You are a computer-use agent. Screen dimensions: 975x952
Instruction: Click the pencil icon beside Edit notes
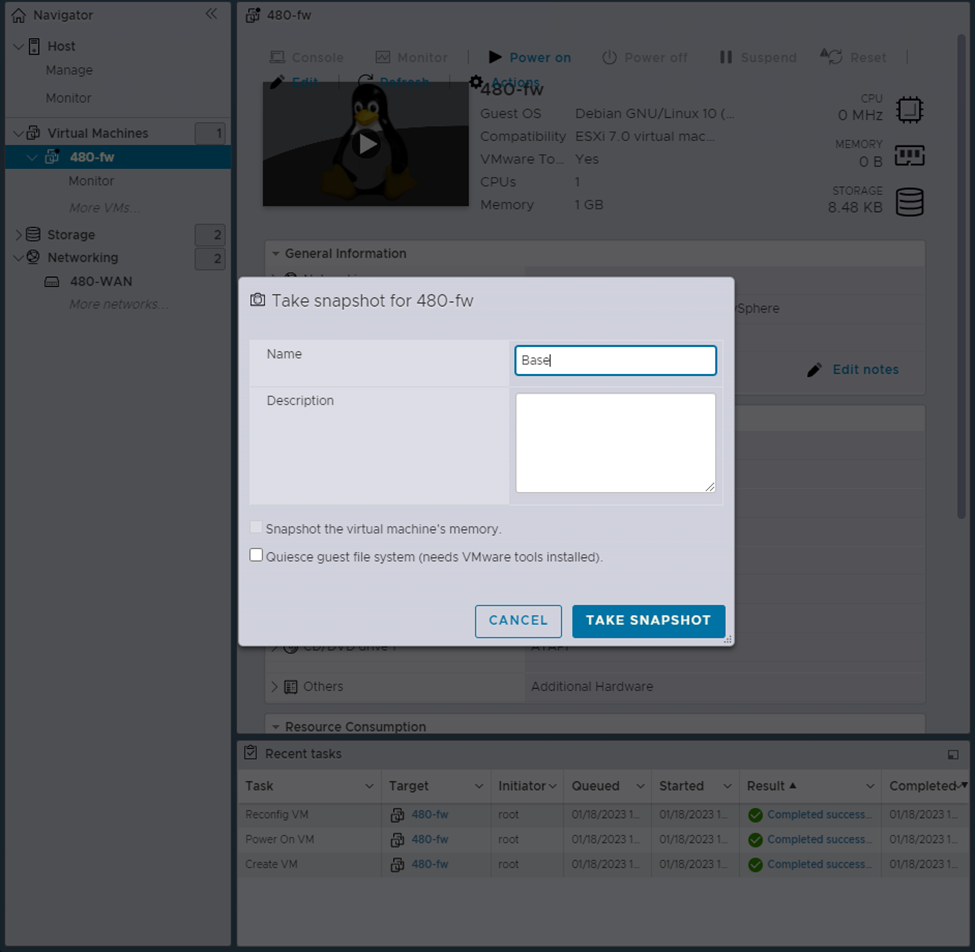click(x=815, y=370)
